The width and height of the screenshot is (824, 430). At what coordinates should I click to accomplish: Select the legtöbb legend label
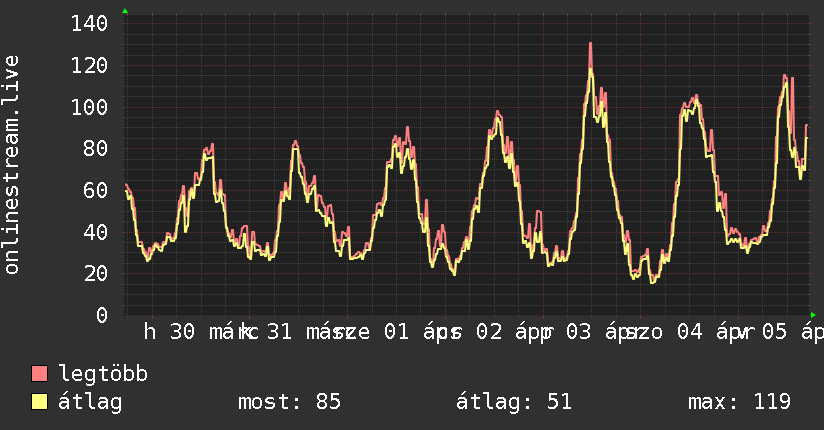[103, 374]
